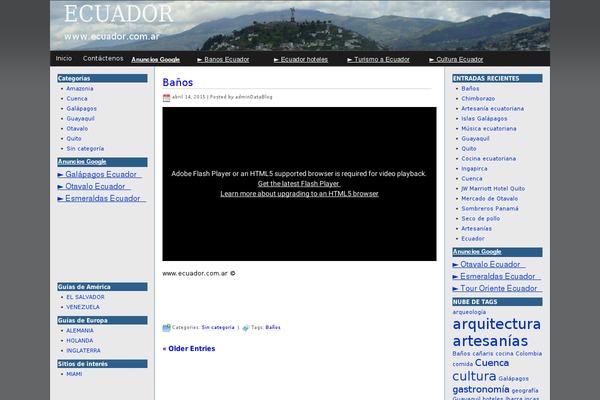Select Colombia tag in tag cloud
This screenshot has width=600, height=400.
[528, 354]
